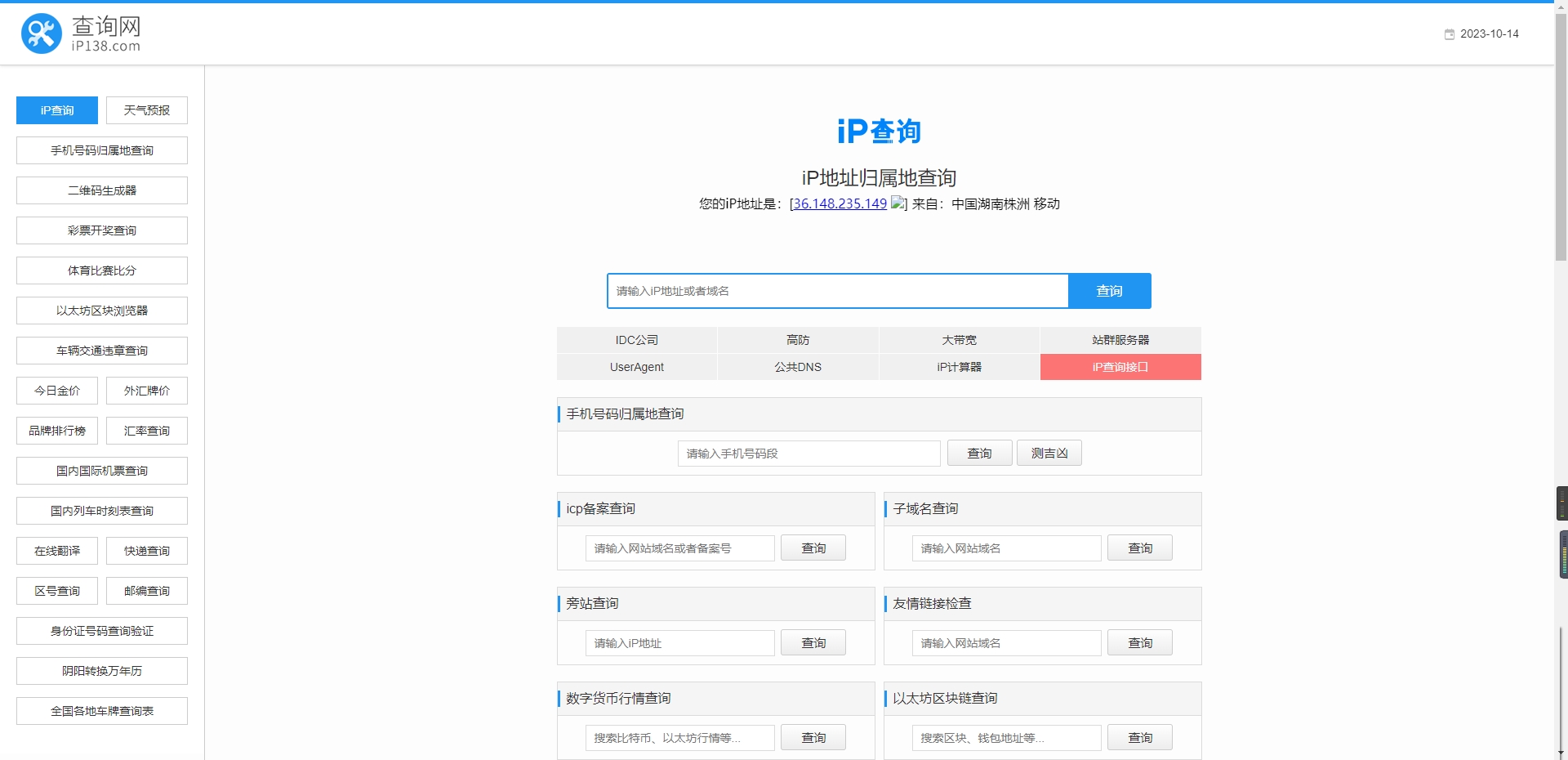Open 二维码生成器 in the sidebar
Viewport: 1568px width, 760px height.
102,190
